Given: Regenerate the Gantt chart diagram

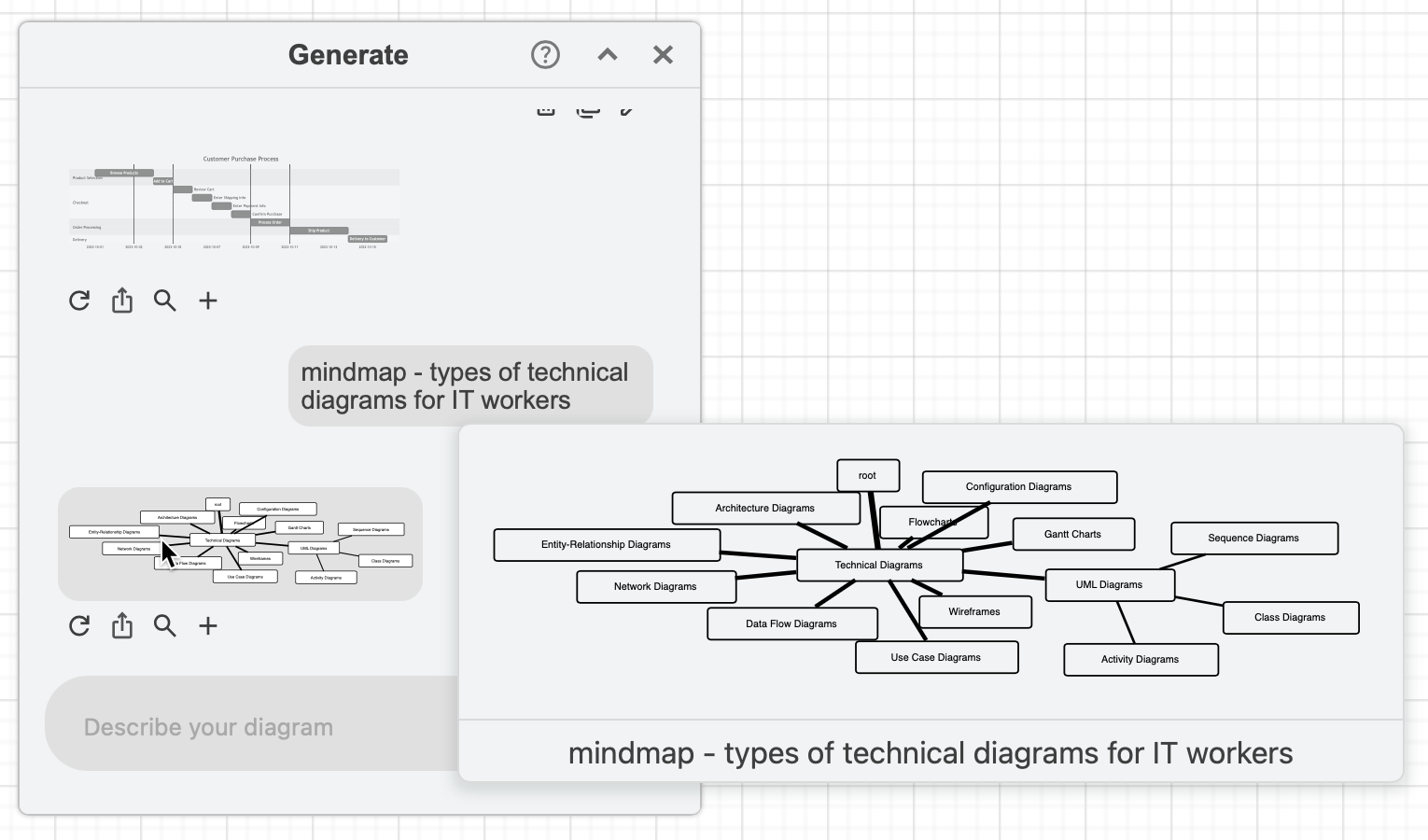Looking at the screenshot, I should pos(79,301).
